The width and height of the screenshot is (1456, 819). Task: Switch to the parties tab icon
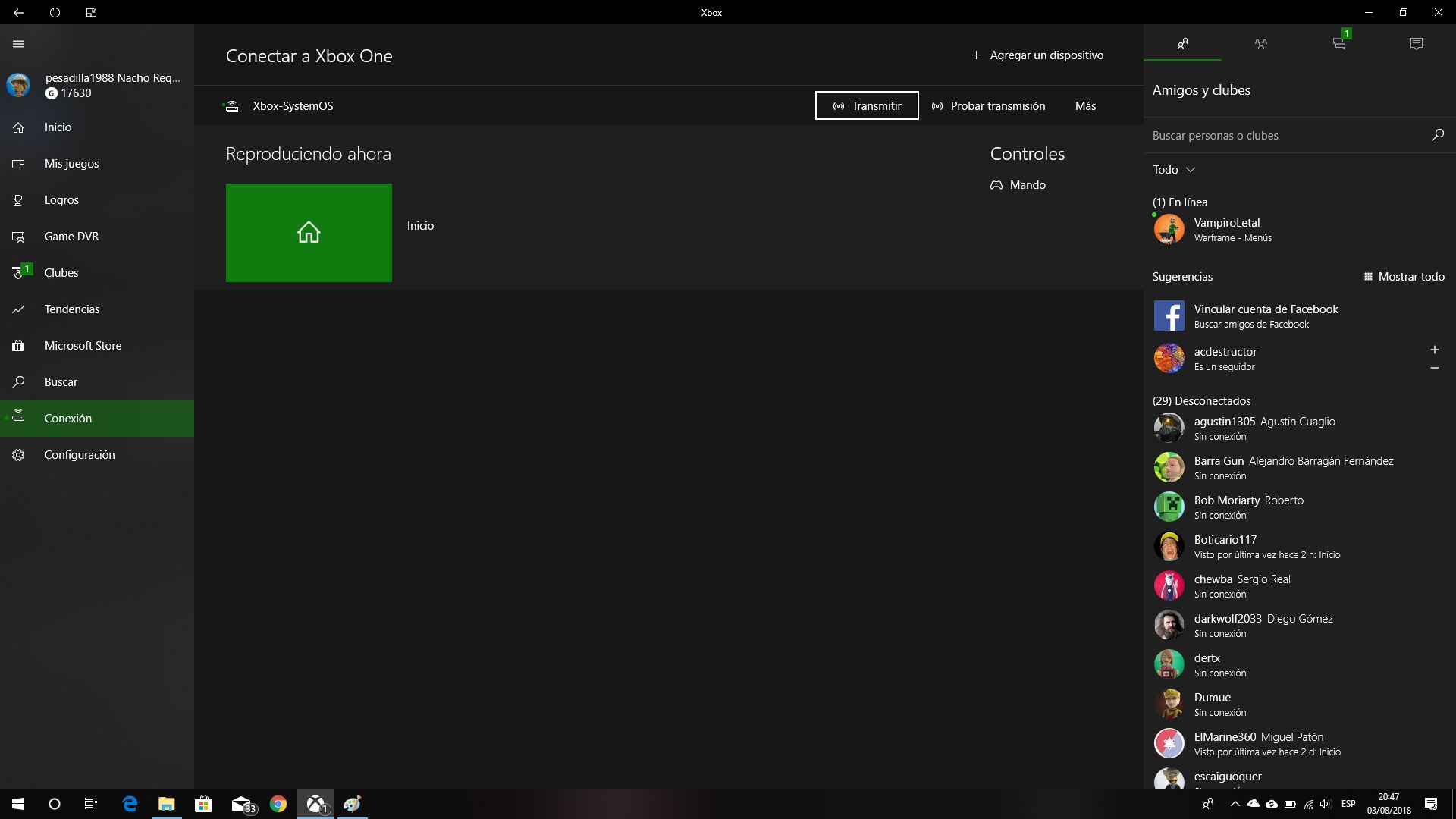(x=1260, y=44)
